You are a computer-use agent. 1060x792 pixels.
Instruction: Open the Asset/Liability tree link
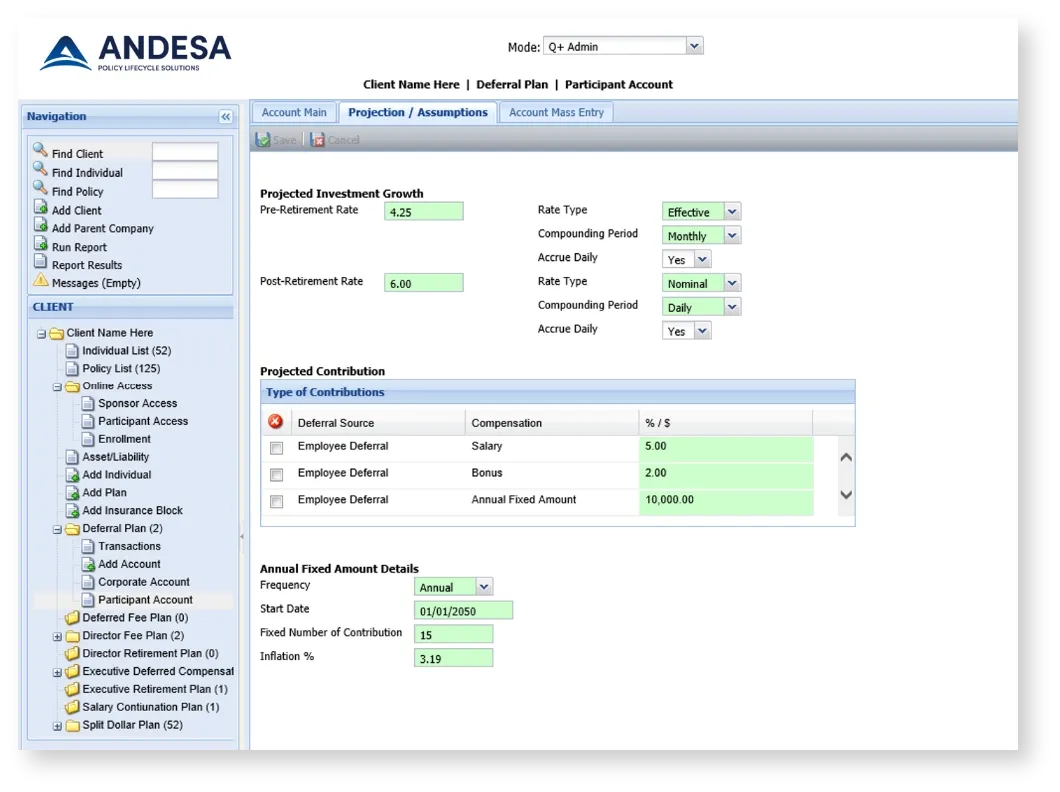click(x=116, y=457)
